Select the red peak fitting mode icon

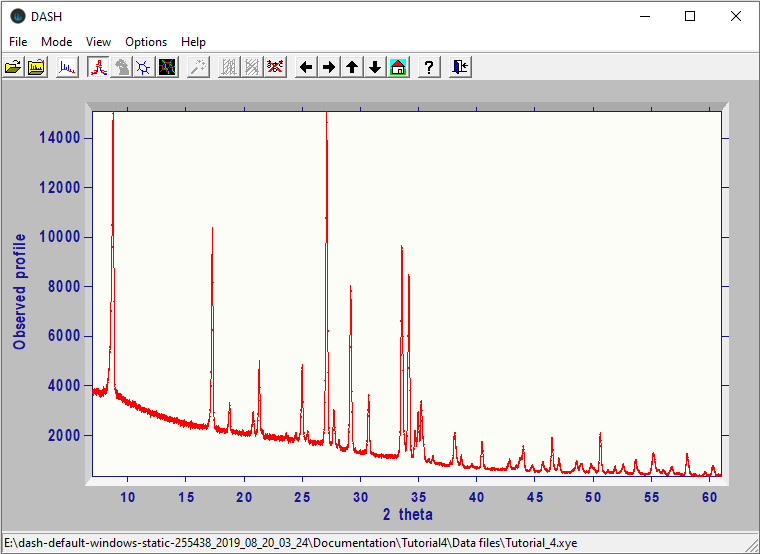click(98, 67)
